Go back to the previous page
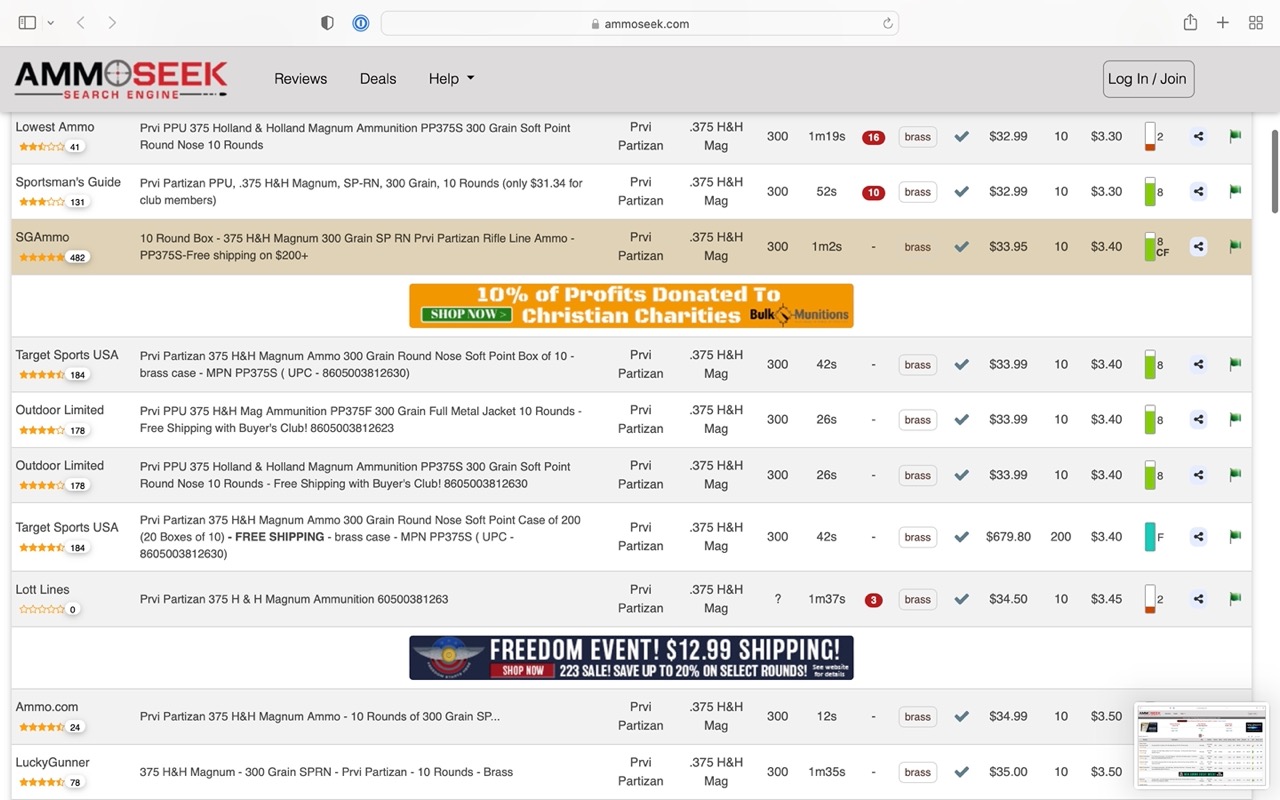 [x=81, y=23]
